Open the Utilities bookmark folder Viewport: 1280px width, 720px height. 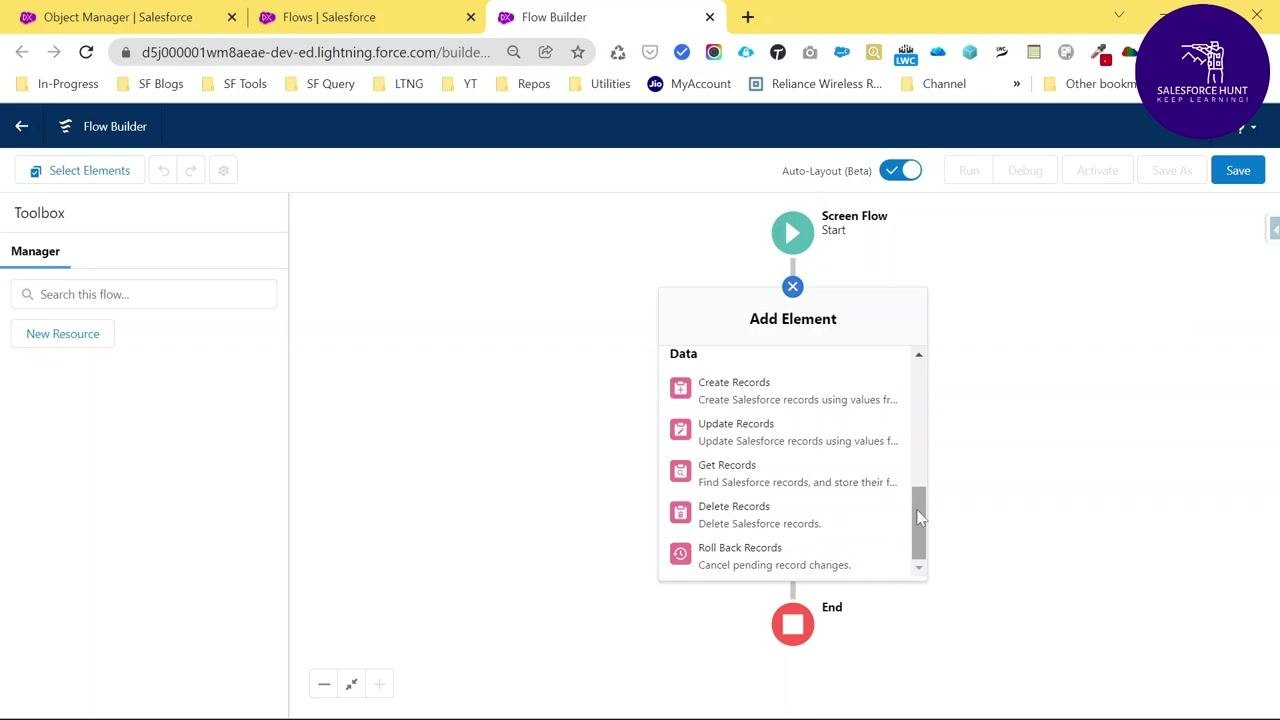[x=600, y=84]
